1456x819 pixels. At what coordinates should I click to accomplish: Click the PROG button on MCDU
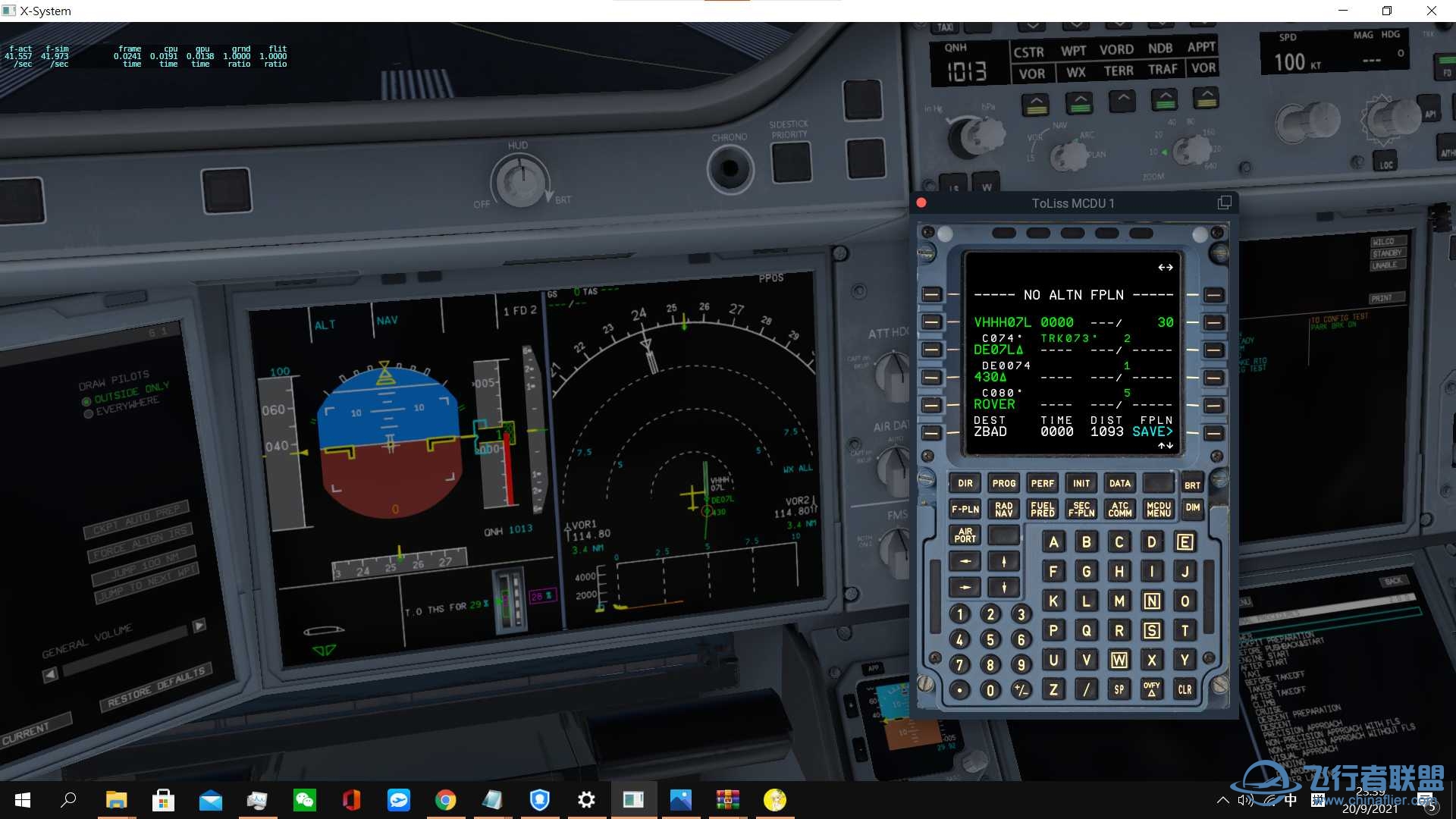[1003, 484]
